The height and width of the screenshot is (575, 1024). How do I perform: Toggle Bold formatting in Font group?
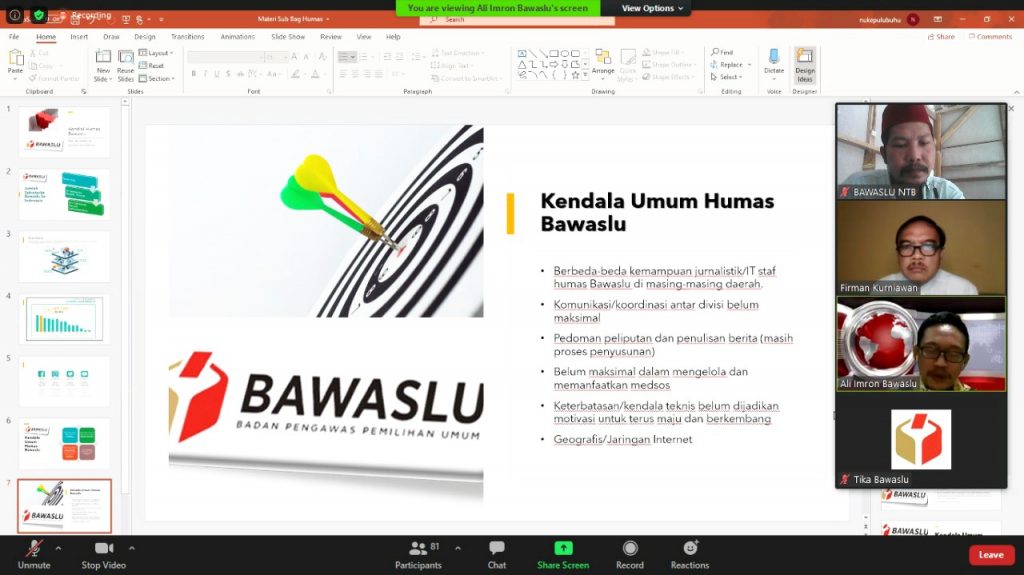click(193, 74)
